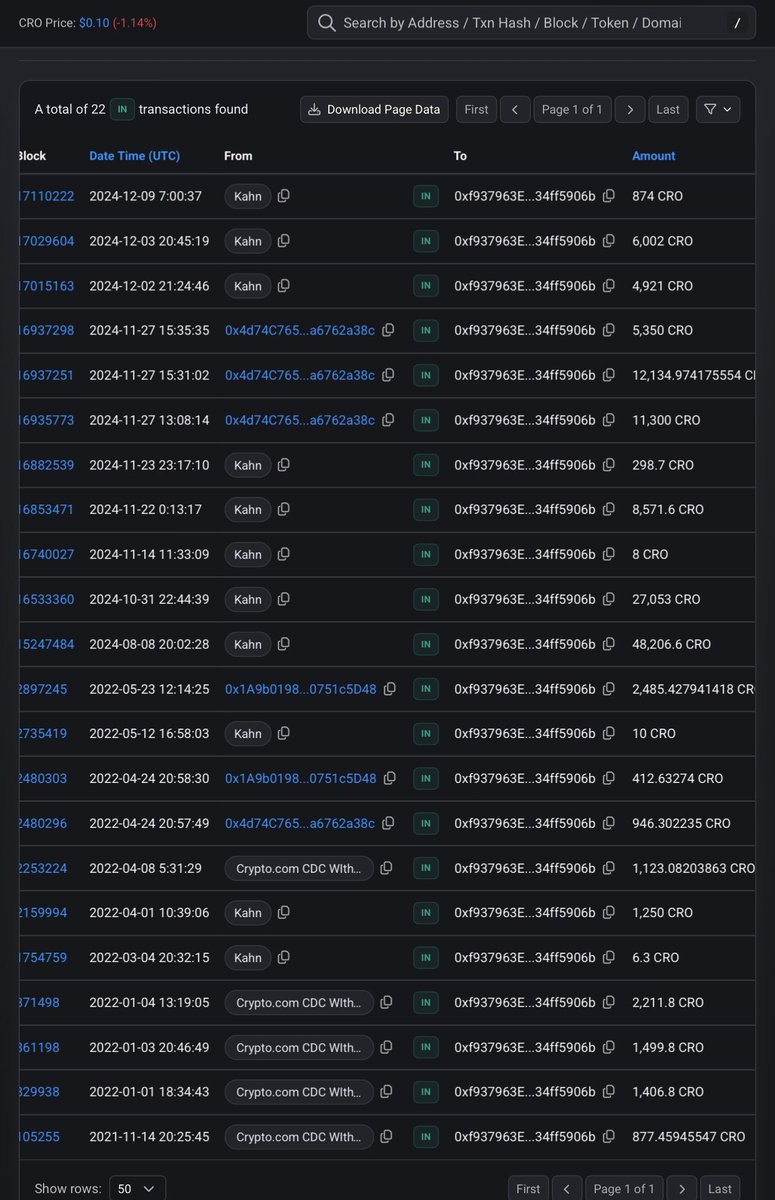
Task: Copy To address in 1,499.8 CRO row
Action: (609, 1047)
